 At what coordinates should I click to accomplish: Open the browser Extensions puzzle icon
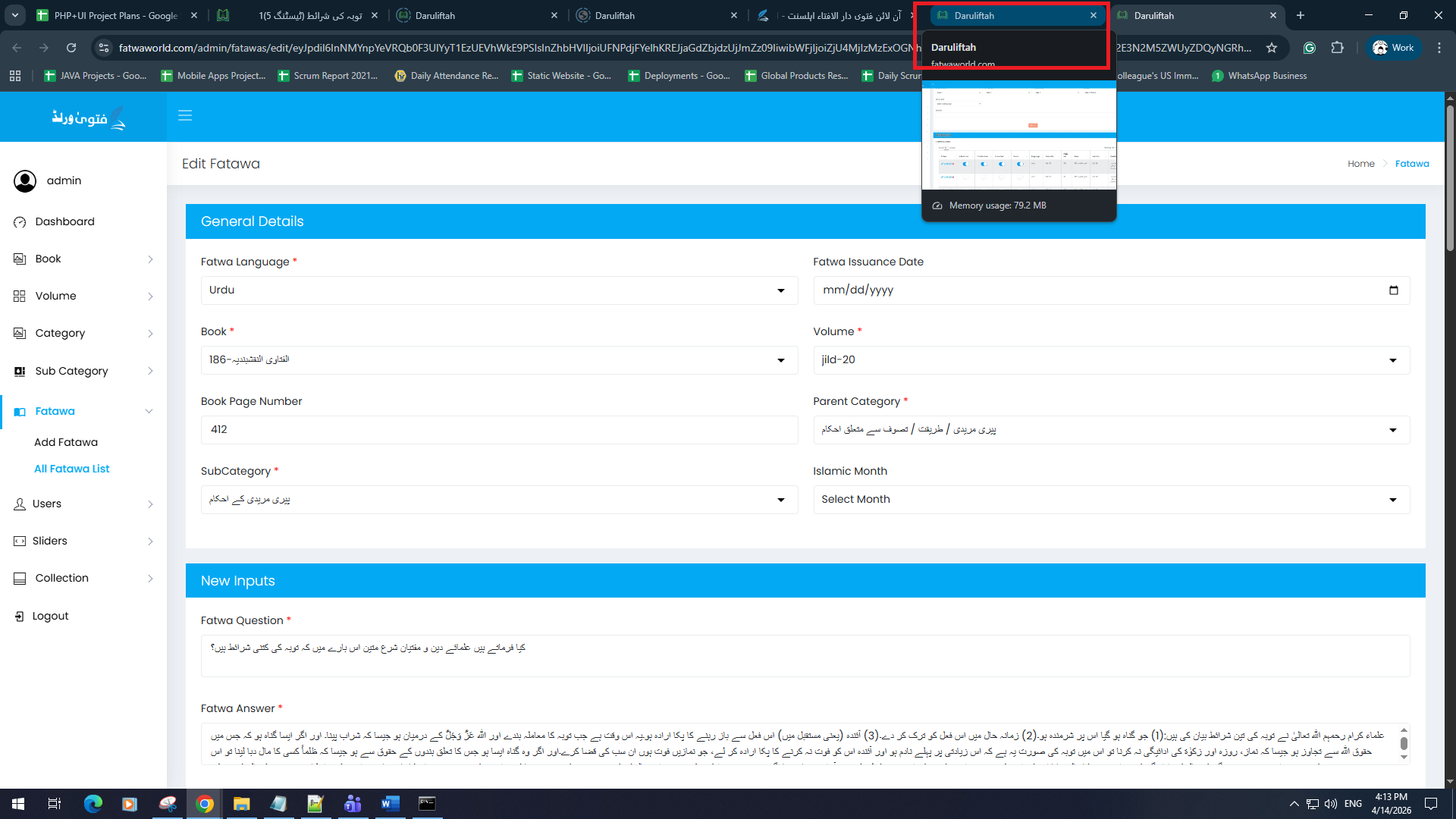1337,48
